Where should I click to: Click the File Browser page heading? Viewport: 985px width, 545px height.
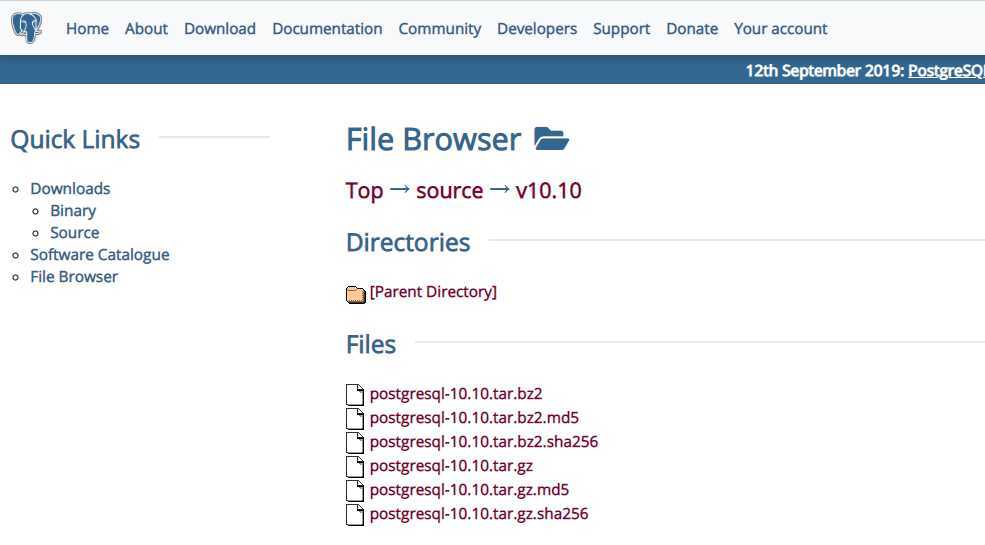tap(433, 139)
